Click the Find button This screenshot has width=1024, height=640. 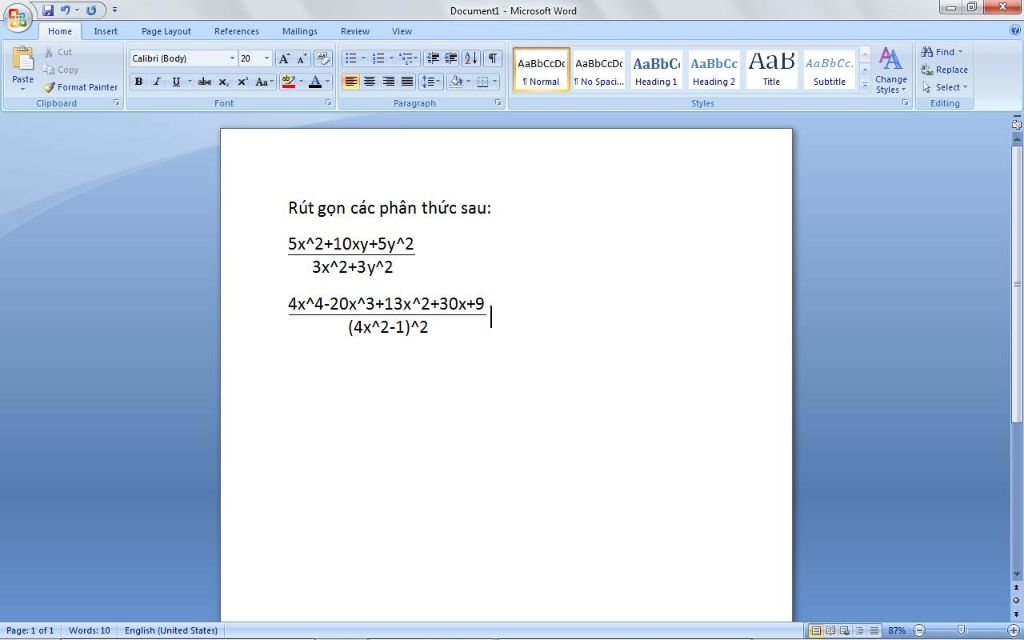[x=942, y=52]
